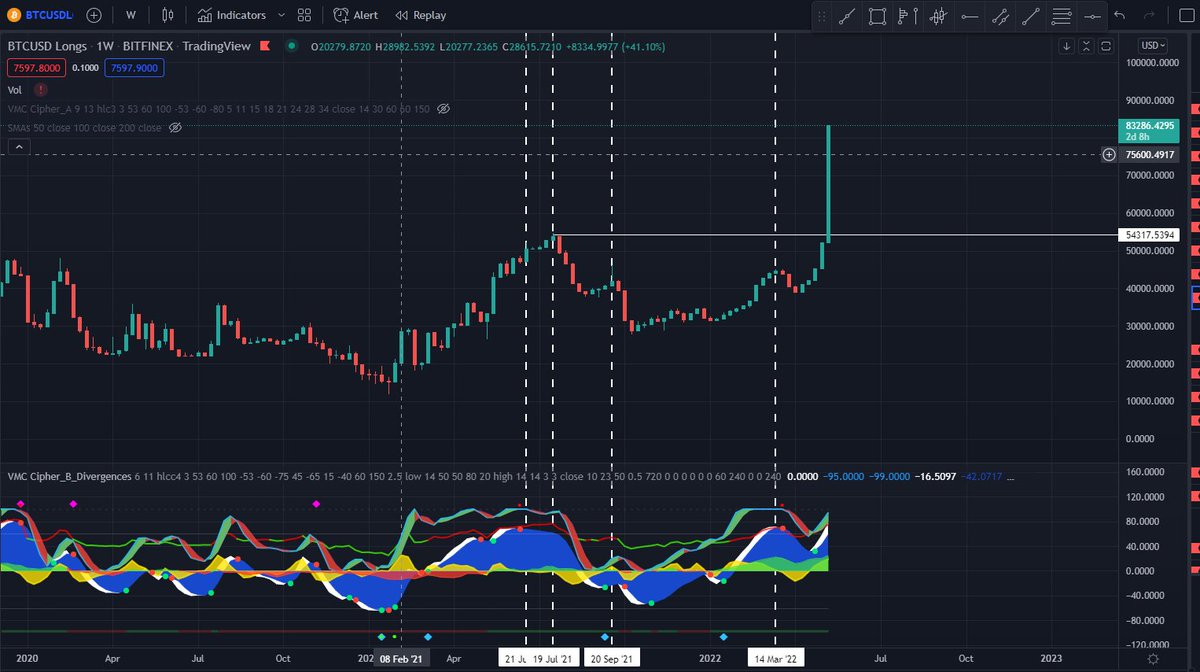Select the Fib Retracement tool
The height and width of the screenshot is (672, 1200).
tap(1061, 16)
